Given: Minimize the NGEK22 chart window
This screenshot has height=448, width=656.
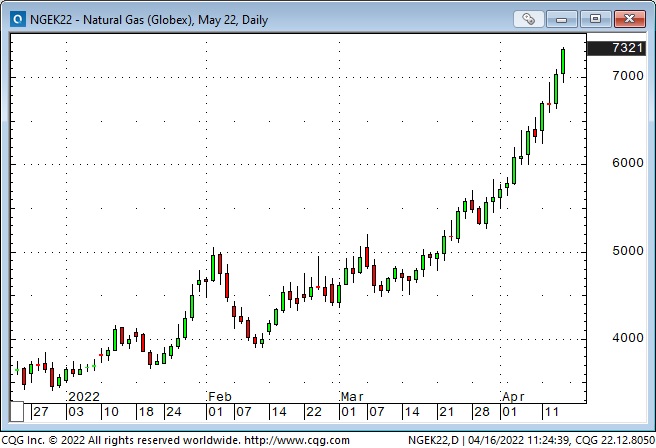Looking at the screenshot, I should (561, 19).
